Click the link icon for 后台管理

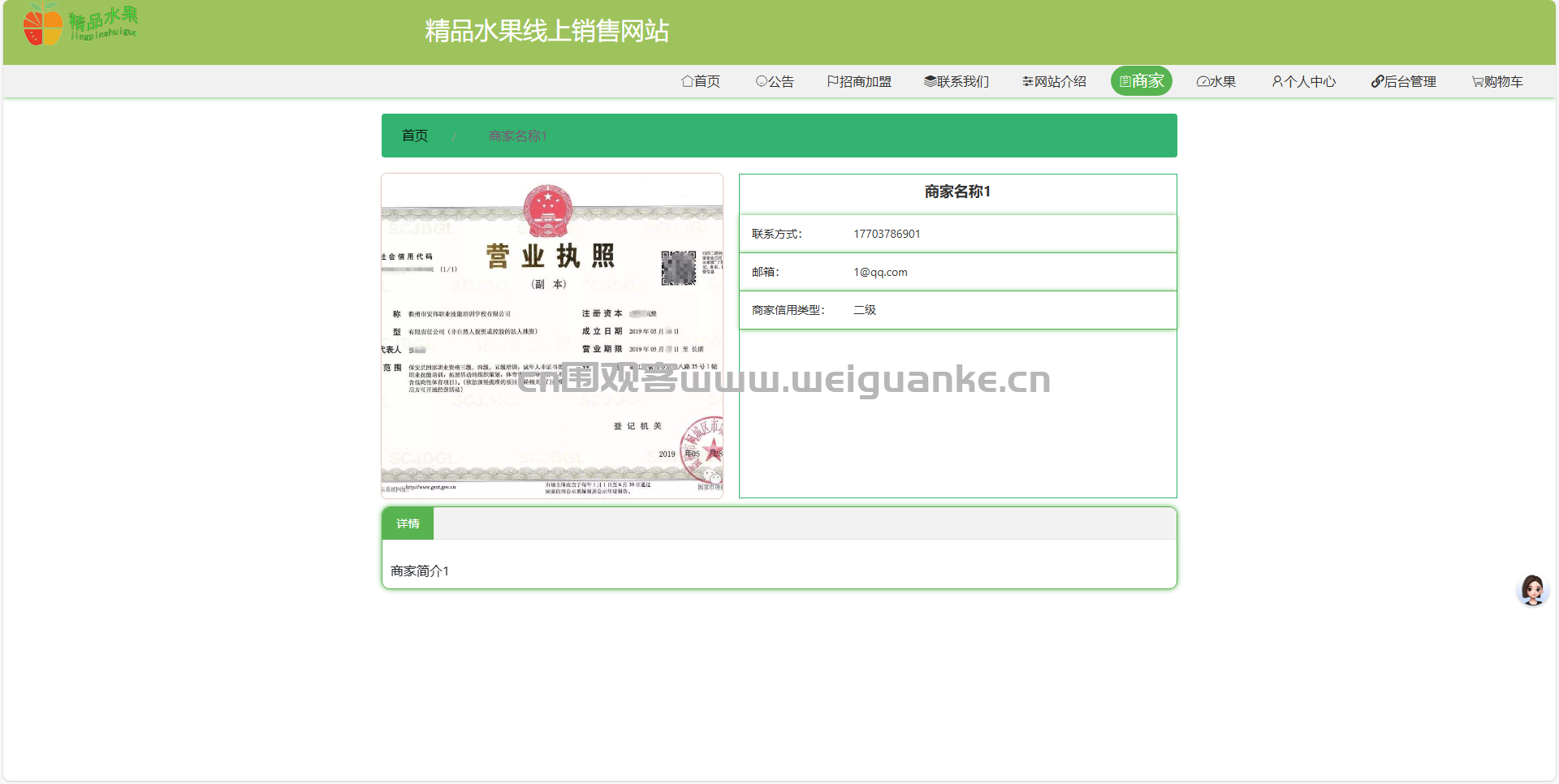pos(1376,81)
